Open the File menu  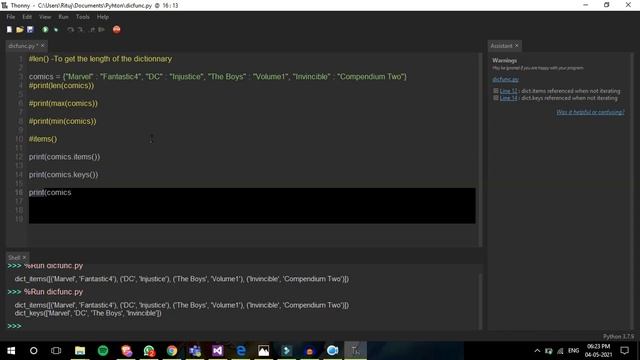tap(11, 17)
